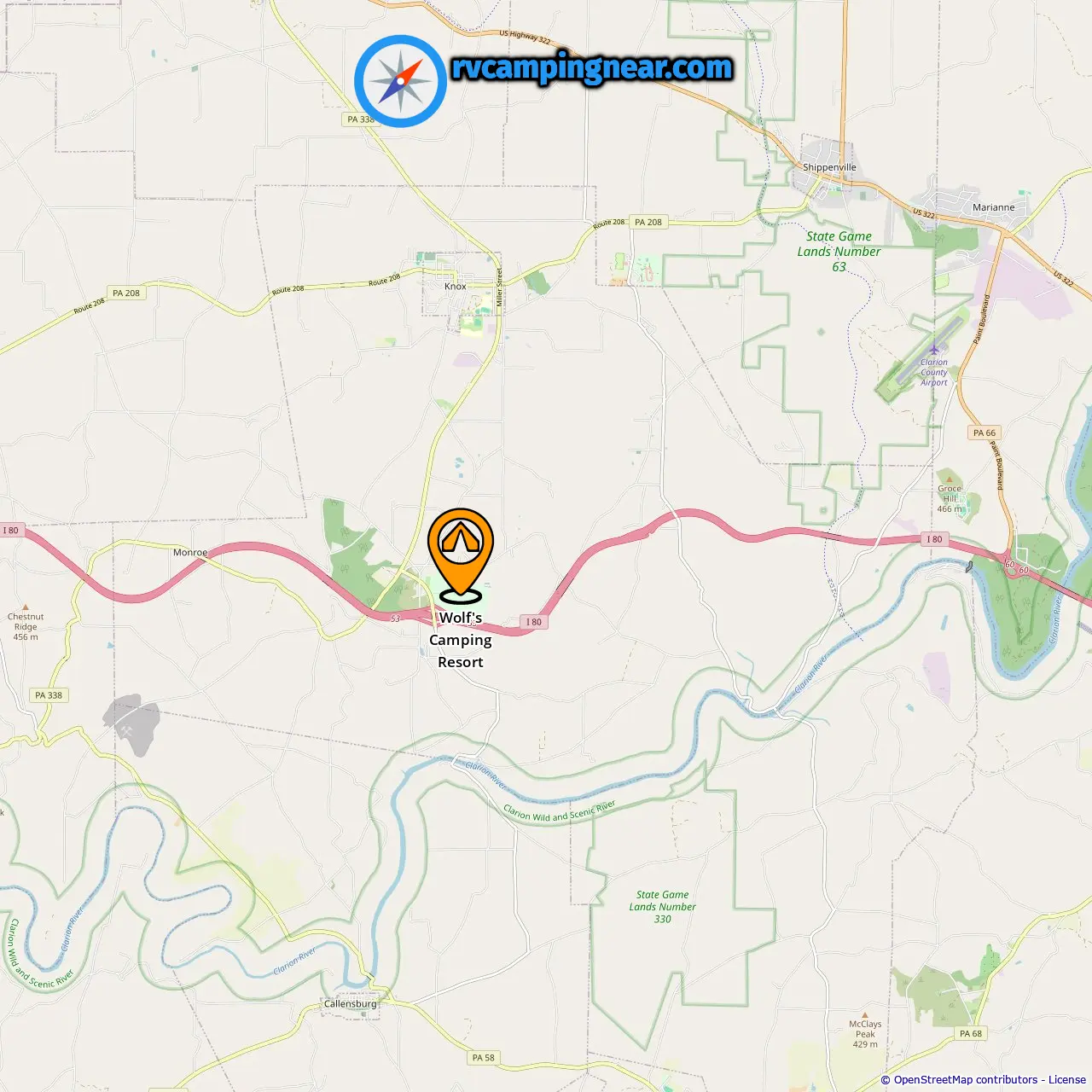Image resolution: width=1092 pixels, height=1092 pixels.
Task: Click the Callensburg town label
Action: (x=350, y=1004)
